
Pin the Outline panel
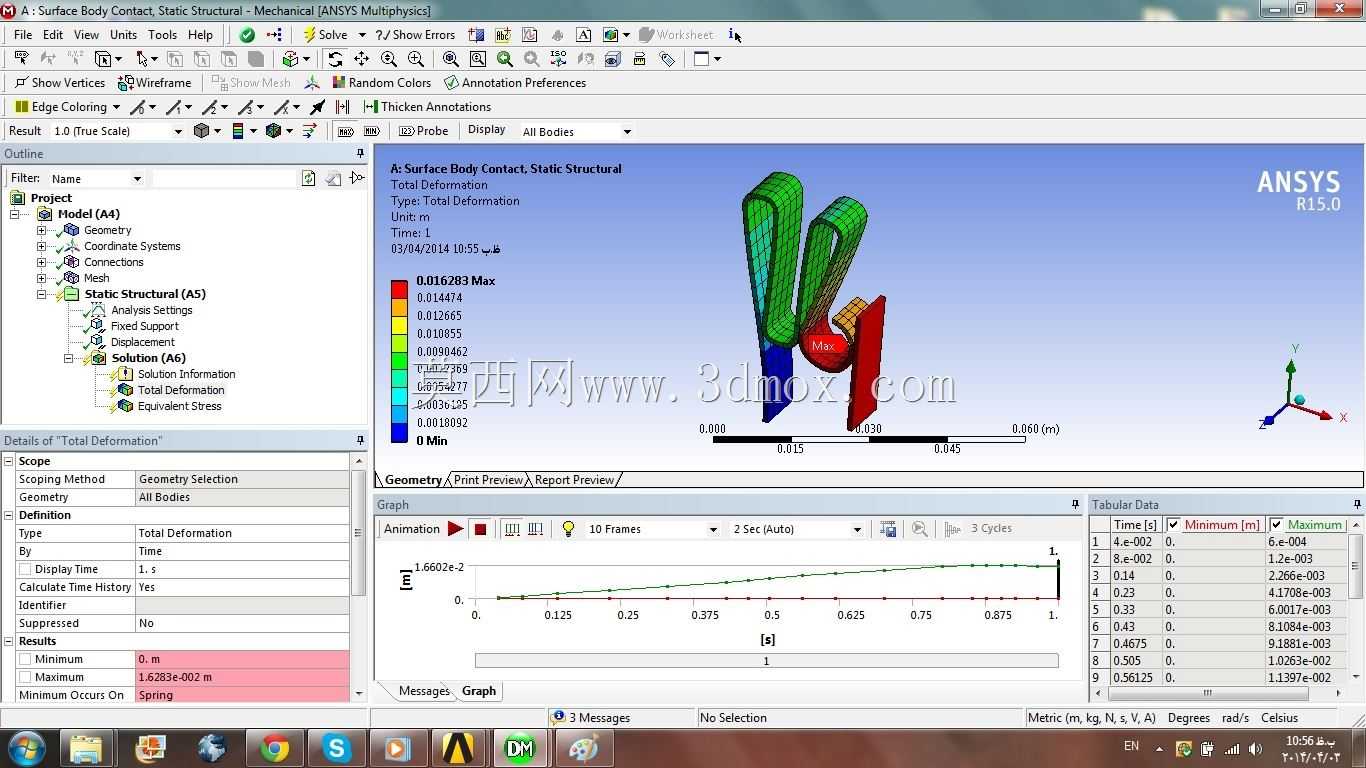pyautogui.click(x=360, y=154)
